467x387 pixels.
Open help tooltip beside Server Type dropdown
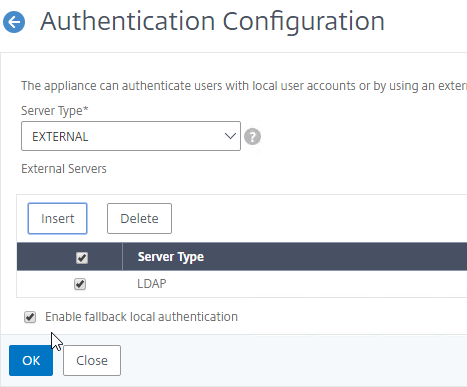point(252,137)
